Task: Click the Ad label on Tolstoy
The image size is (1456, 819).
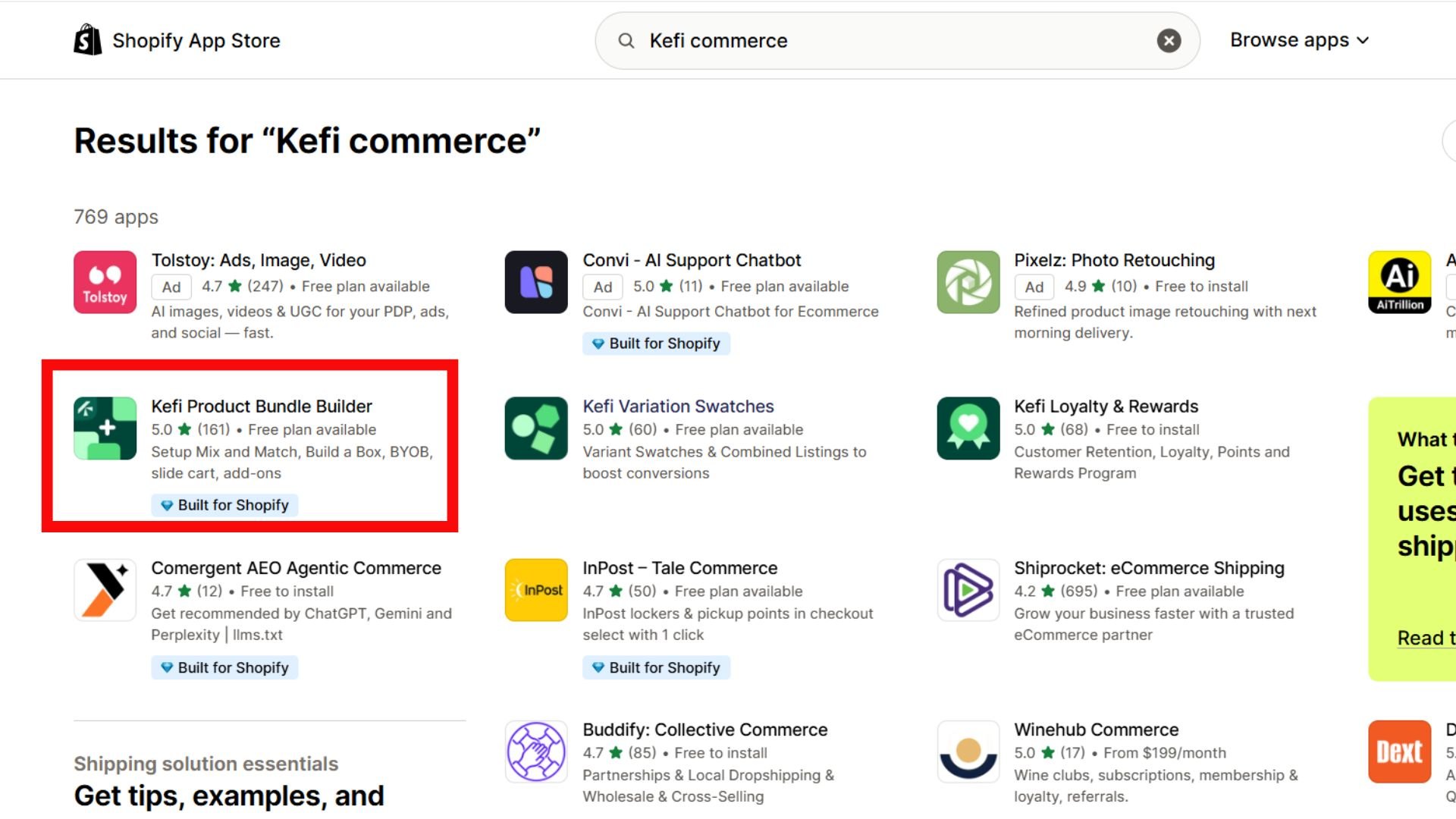Action: pos(171,287)
